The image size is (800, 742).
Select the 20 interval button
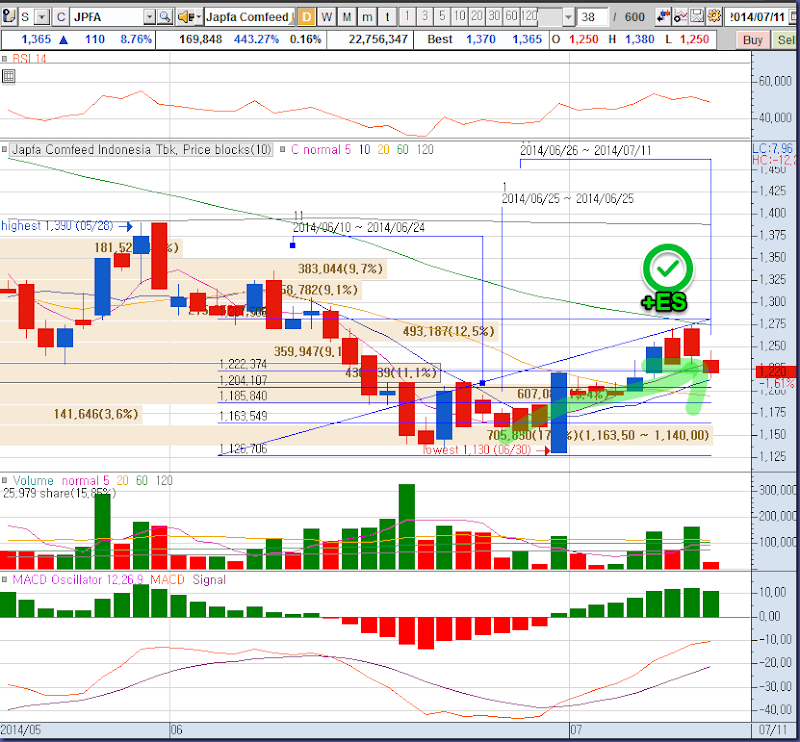click(477, 17)
